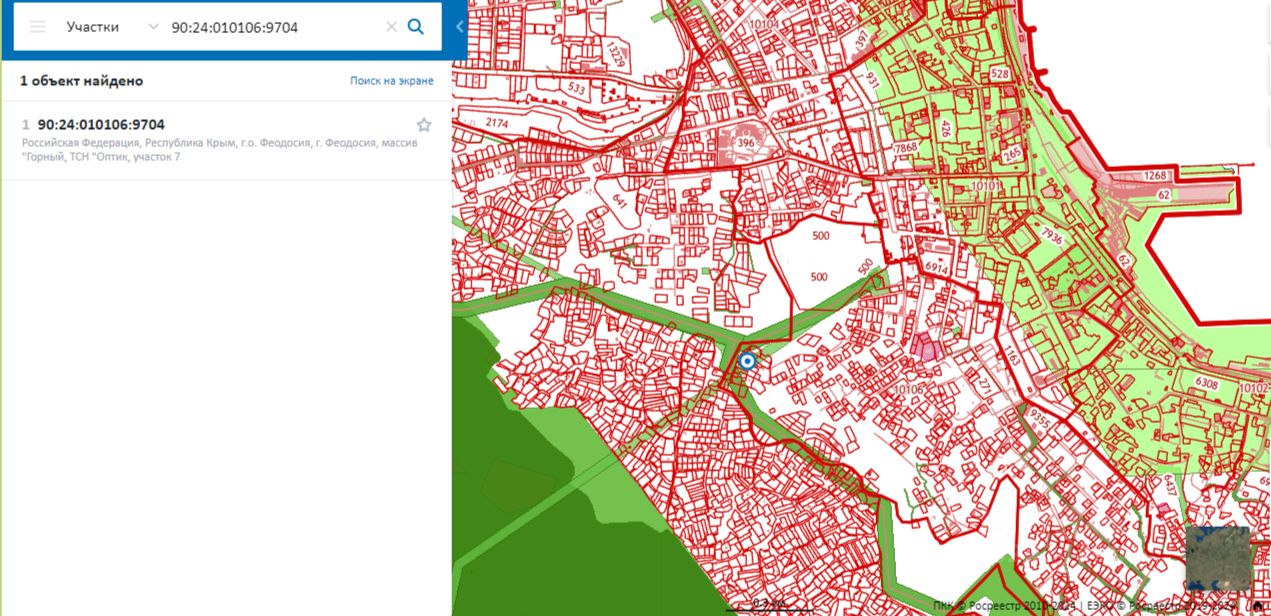Click map label 7868
Screen dimensions: 1271x616
click(905, 148)
